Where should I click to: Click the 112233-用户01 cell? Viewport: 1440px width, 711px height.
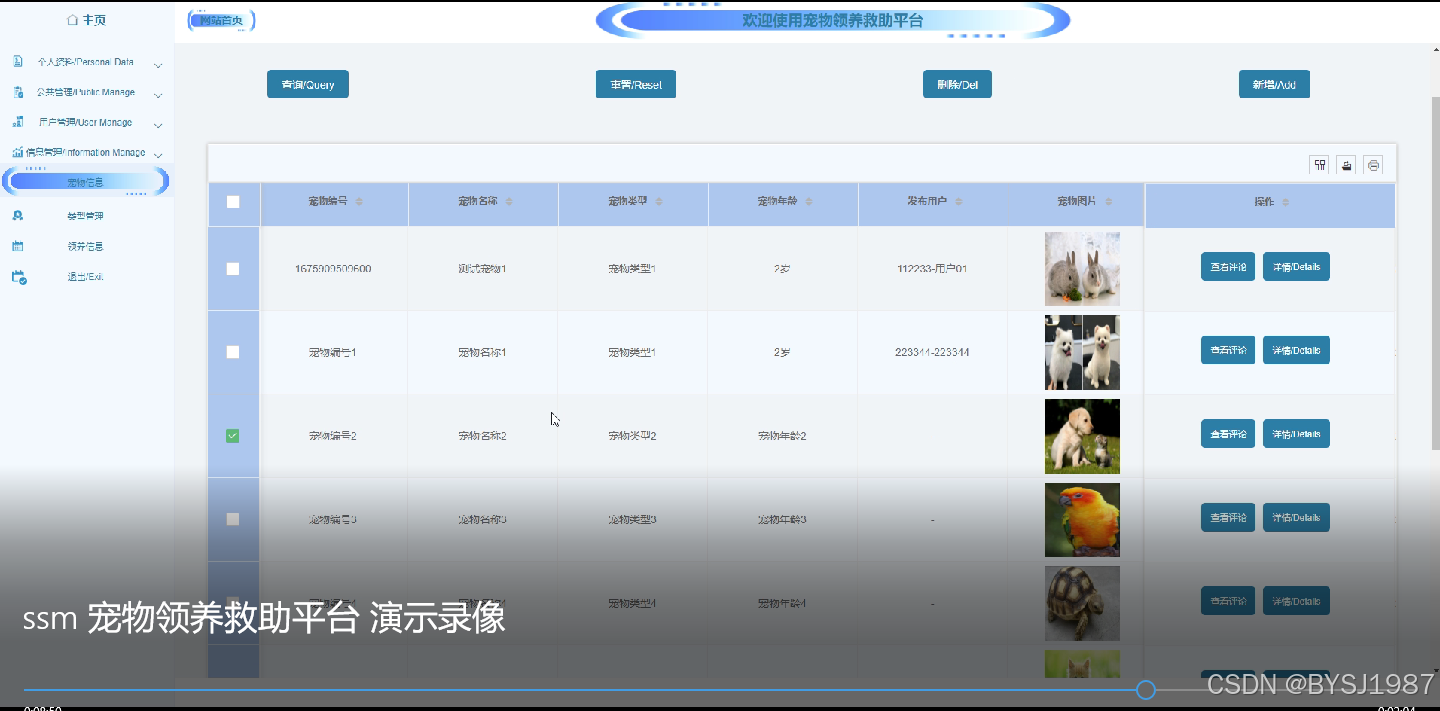932,269
